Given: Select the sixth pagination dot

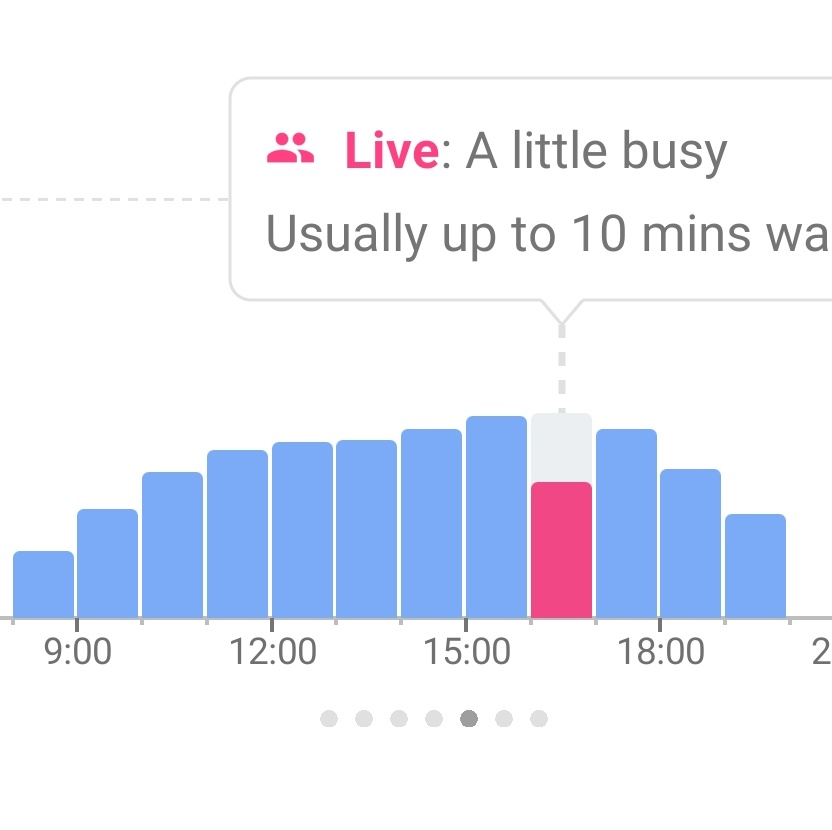Looking at the screenshot, I should click(504, 719).
